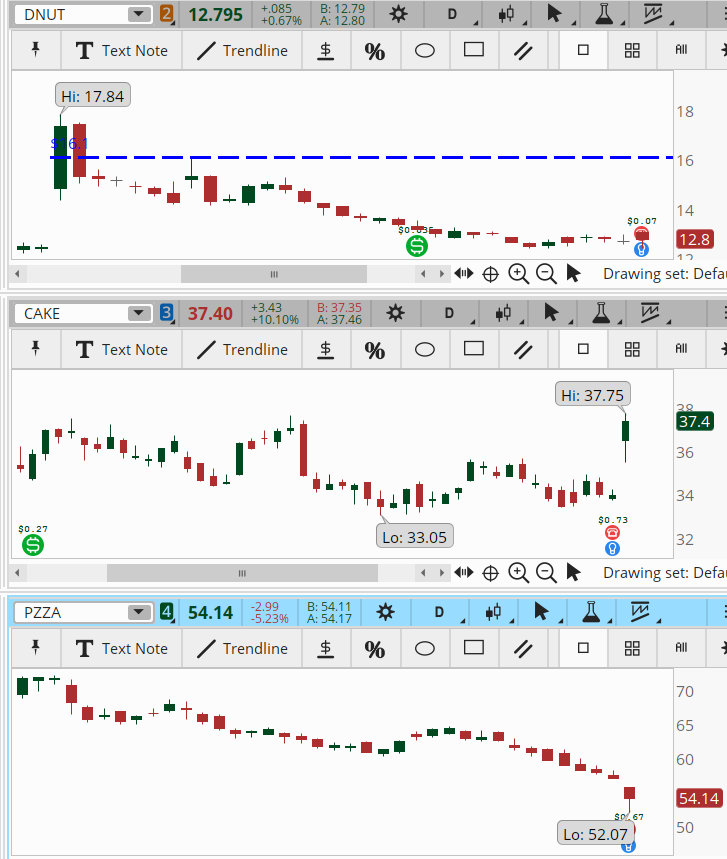Open DNUT timeframe D selector
Image resolution: width=727 pixels, height=859 pixels.
click(453, 15)
